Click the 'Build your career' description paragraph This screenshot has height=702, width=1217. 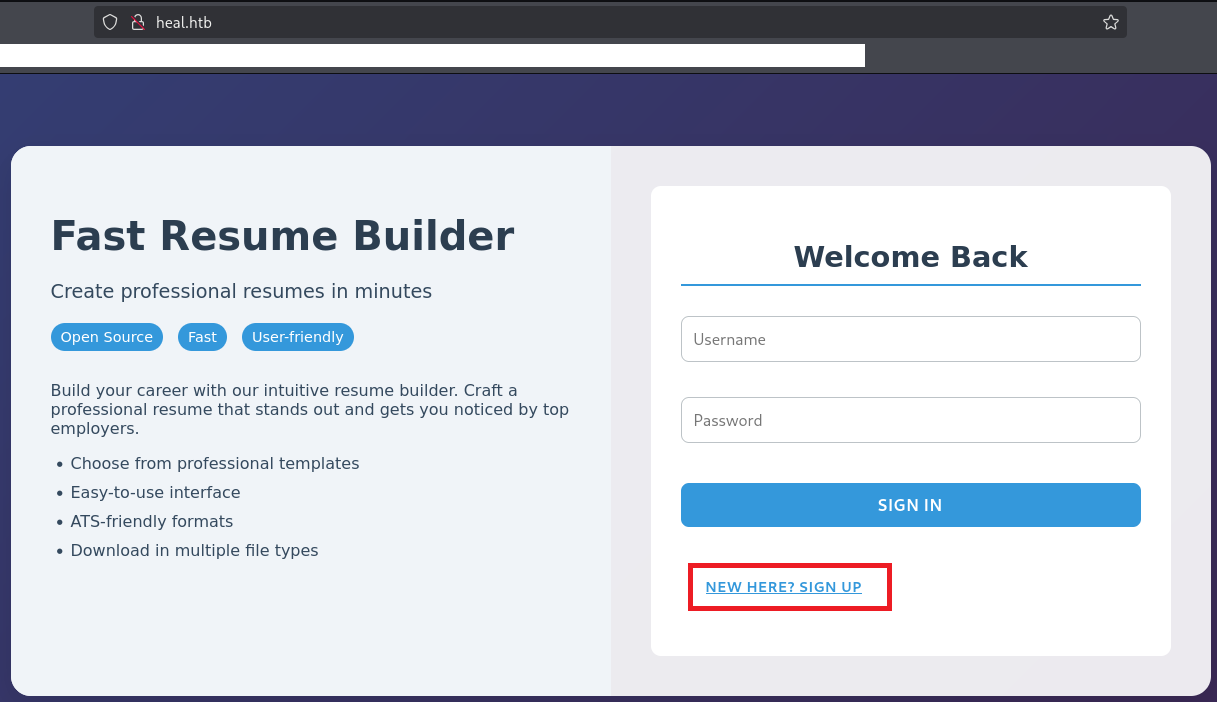(x=310, y=409)
